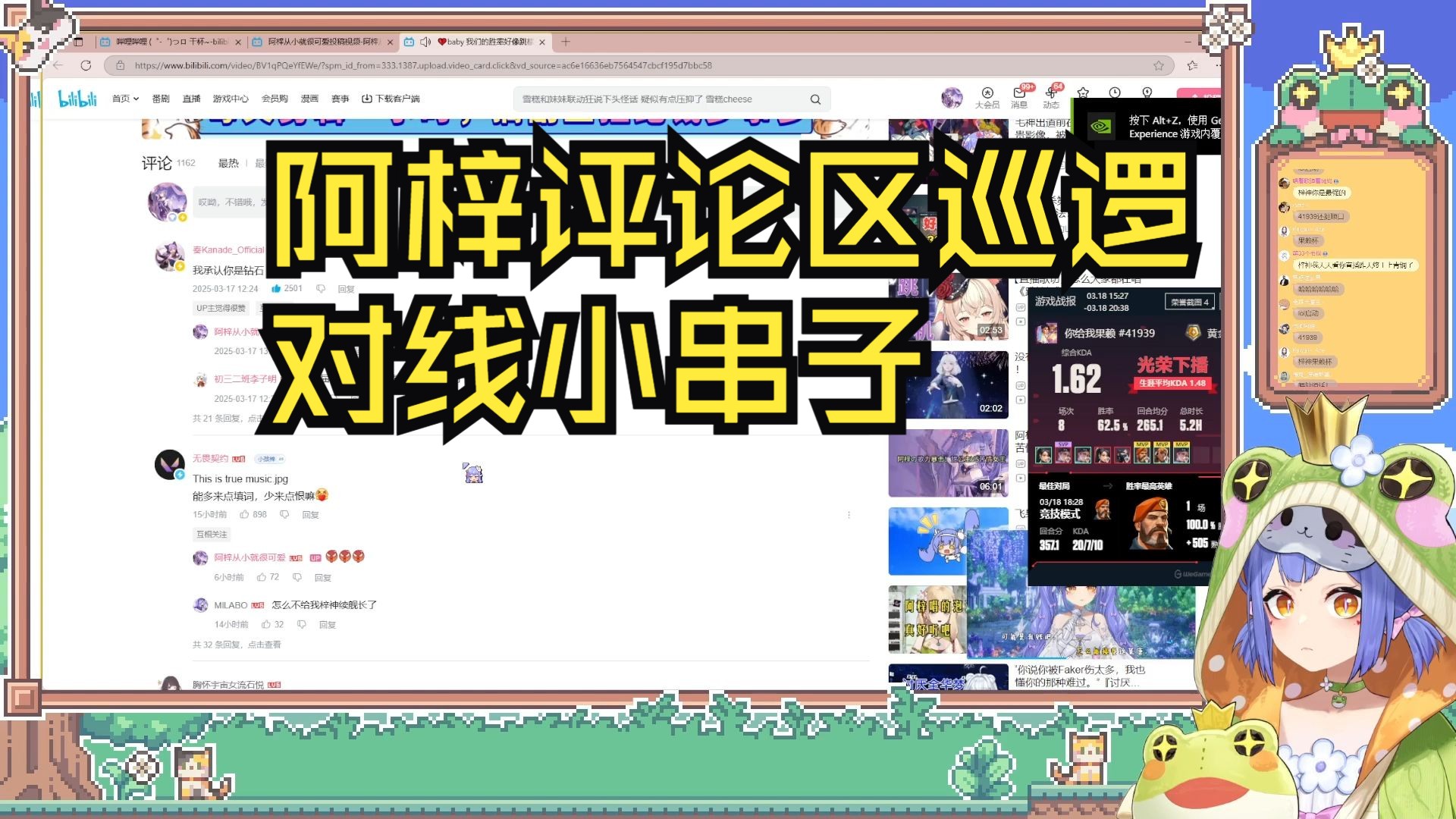This screenshot has width=1456, height=819.
Task: Open the more options on 无畏契约 comment
Action: pyautogui.click(x=849, y=515)
